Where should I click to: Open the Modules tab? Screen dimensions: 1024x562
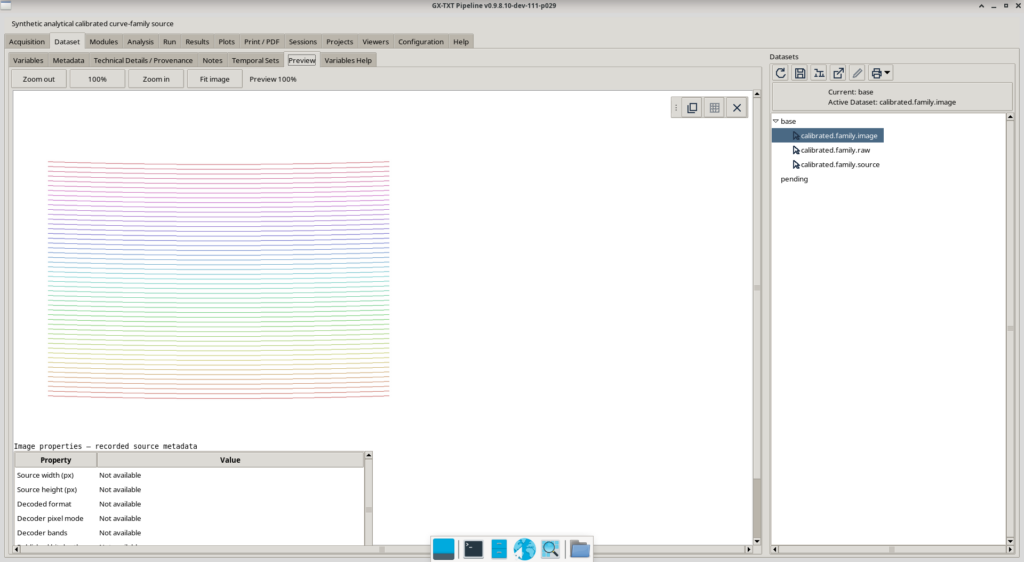[x=103, y=42]
